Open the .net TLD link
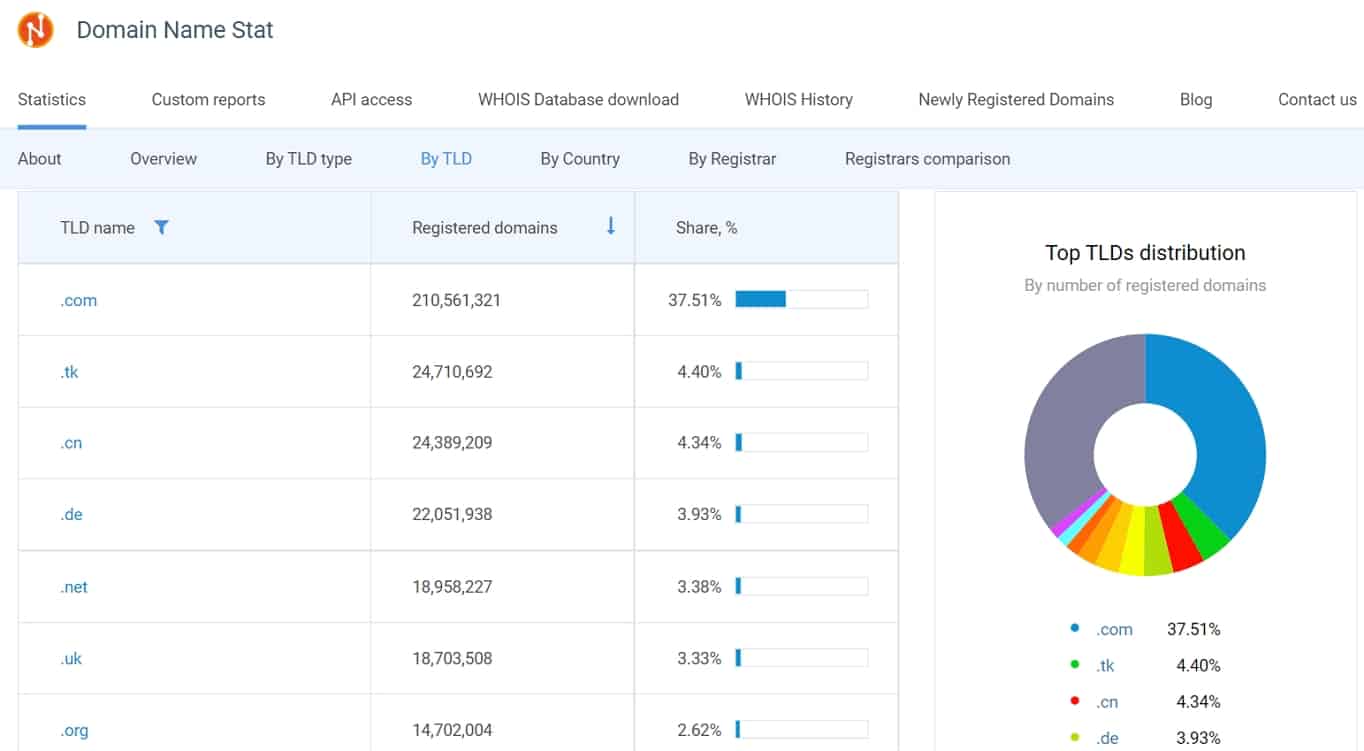 74,587
